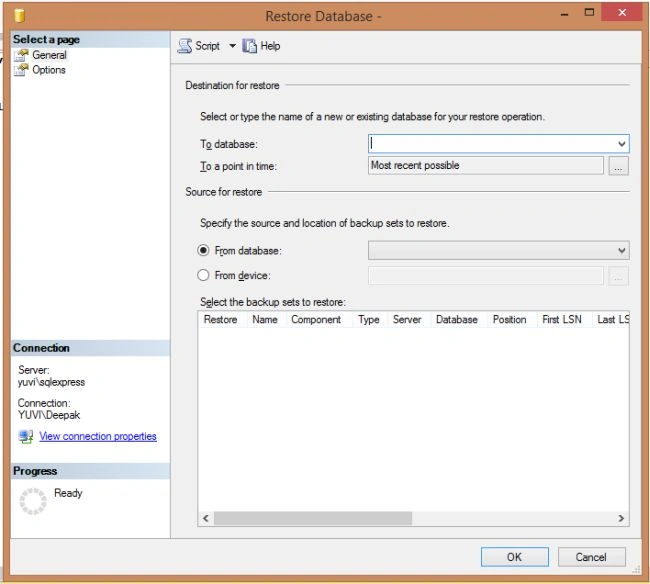Viewport: 650px width, 584px height.
Task: Select the From device radio button
Action: click(203, 275)
